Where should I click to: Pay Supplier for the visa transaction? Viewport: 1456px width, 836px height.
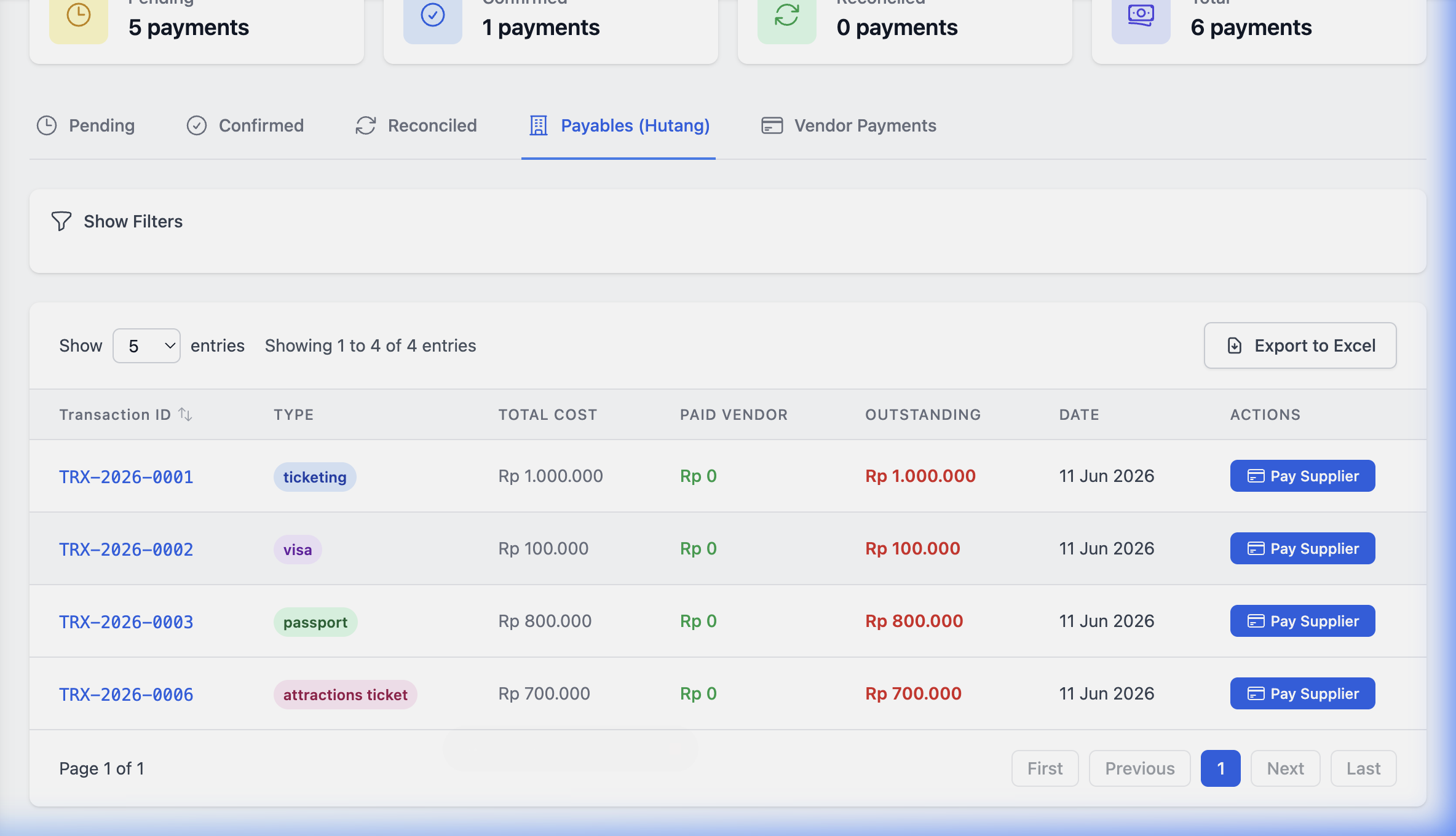pos(1302,548)
